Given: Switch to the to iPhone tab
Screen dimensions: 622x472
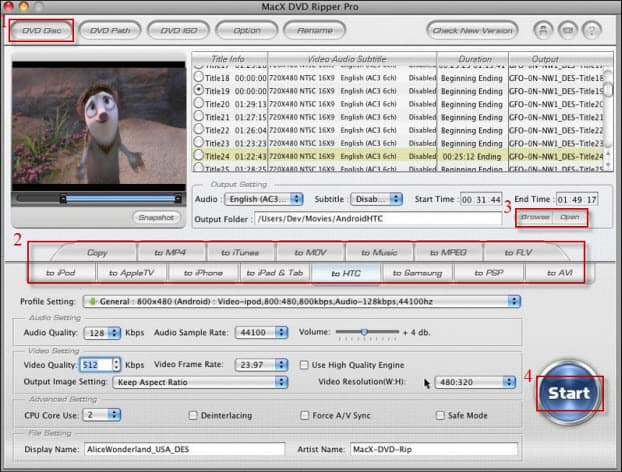Looking at the screenshot, I should (203, 273).
